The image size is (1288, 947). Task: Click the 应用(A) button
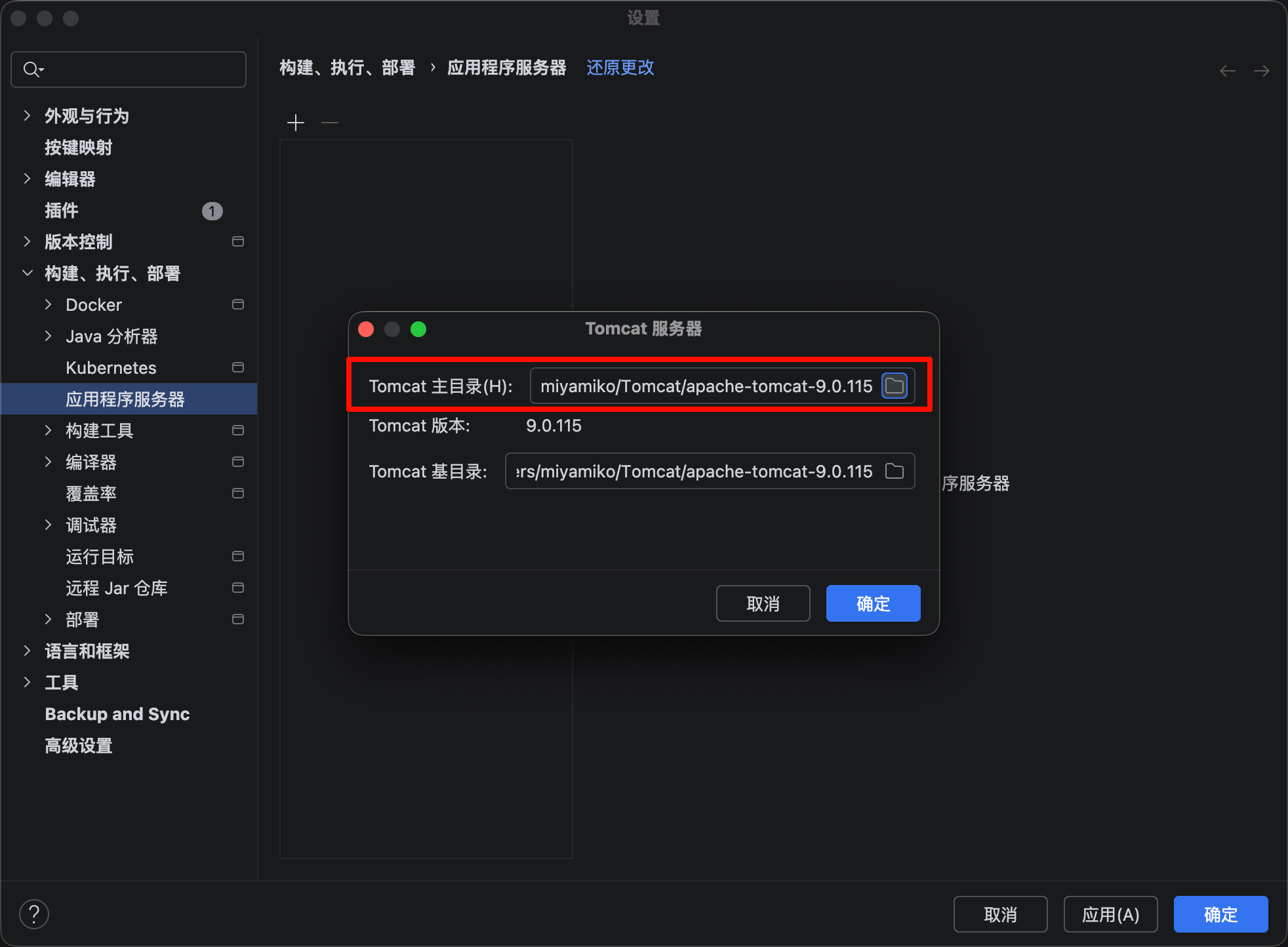tap(1110, 914)
